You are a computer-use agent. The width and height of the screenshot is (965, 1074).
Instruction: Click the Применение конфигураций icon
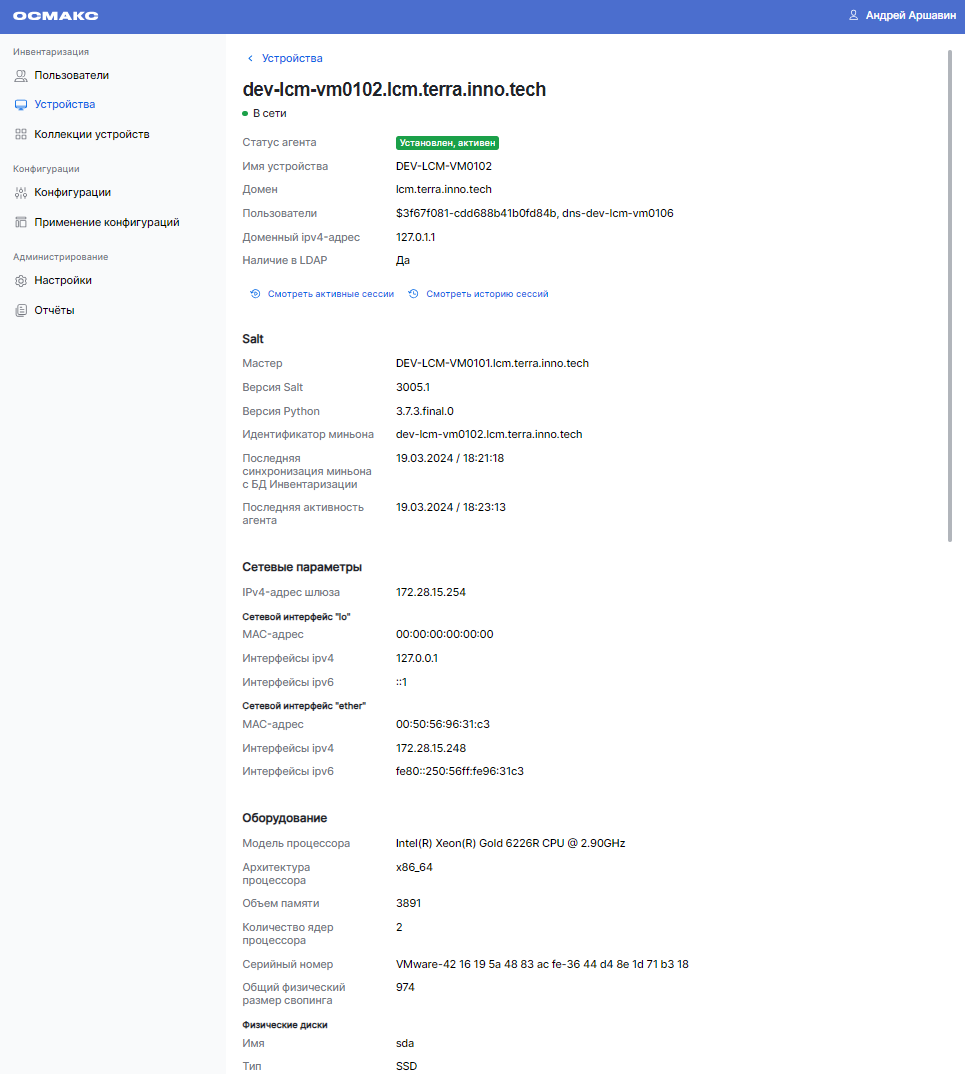point(21,222)
